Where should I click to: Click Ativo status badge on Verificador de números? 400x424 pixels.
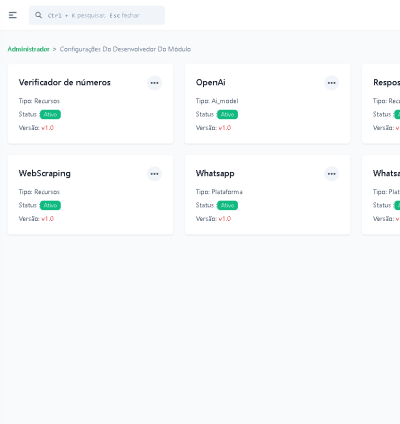tap(50, 114)
